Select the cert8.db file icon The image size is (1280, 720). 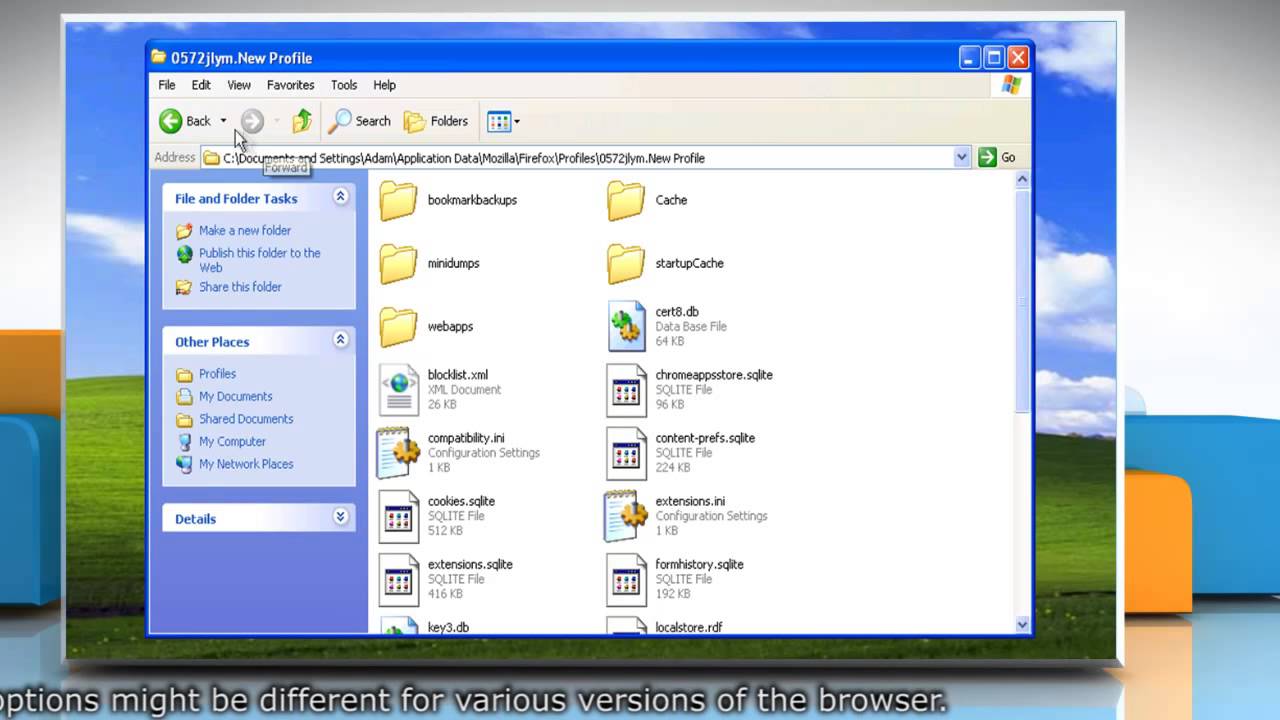point(627,327)
